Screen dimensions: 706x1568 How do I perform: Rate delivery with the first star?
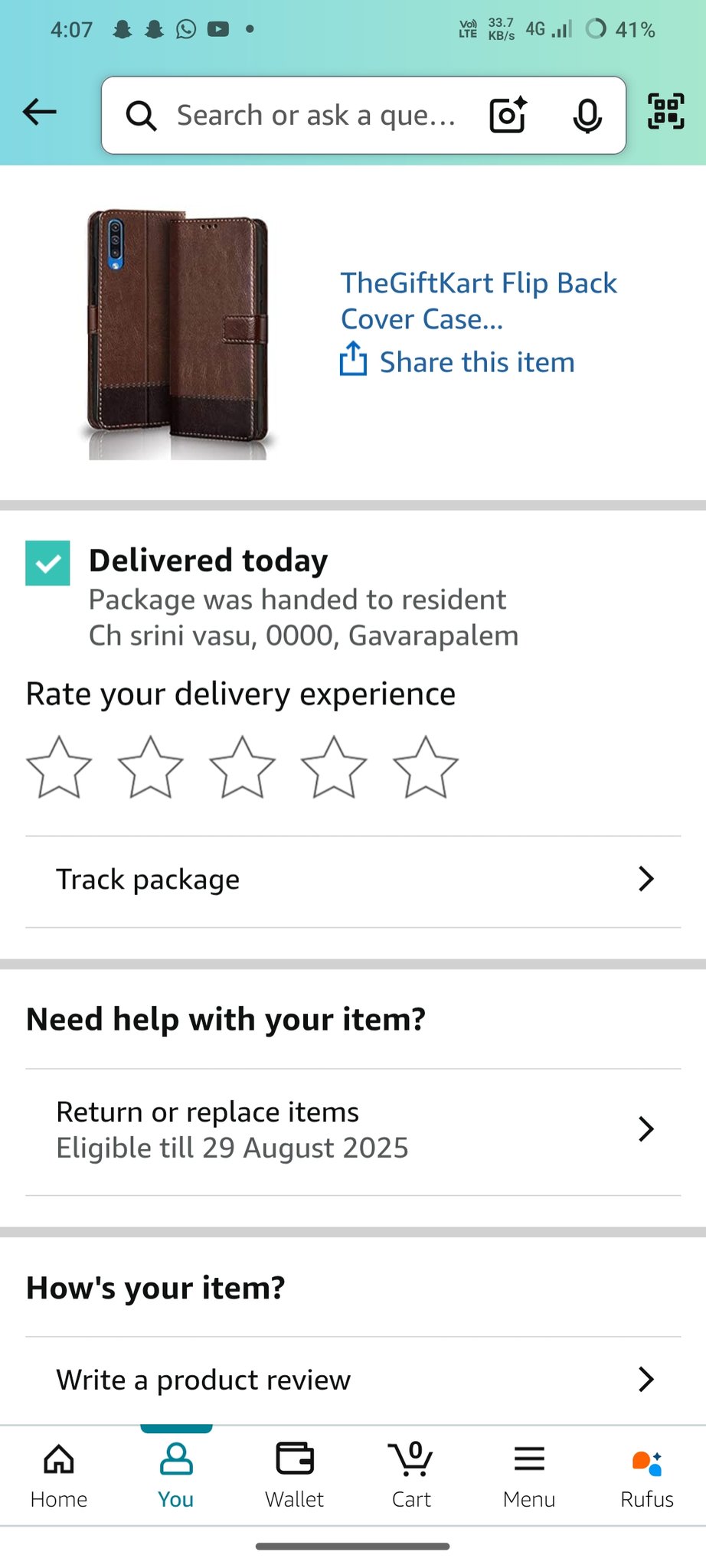click(59, 767)
